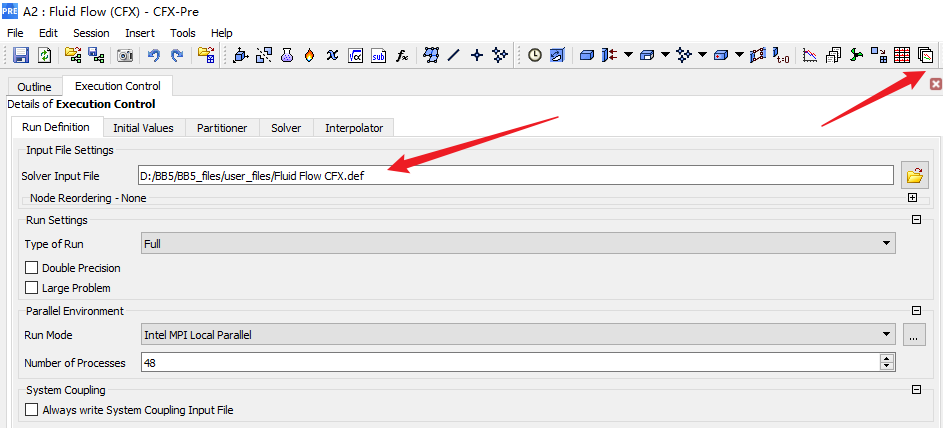Open the Insert menu
Viewport: 943px width, 428px height.
140,33
